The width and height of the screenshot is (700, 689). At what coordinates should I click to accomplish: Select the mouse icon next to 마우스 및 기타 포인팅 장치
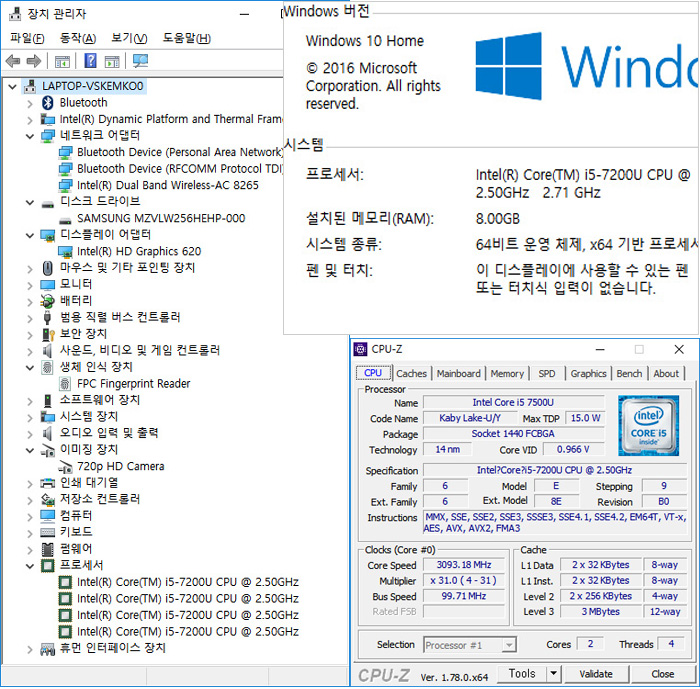pyautogui.click(x=47, y=268)
